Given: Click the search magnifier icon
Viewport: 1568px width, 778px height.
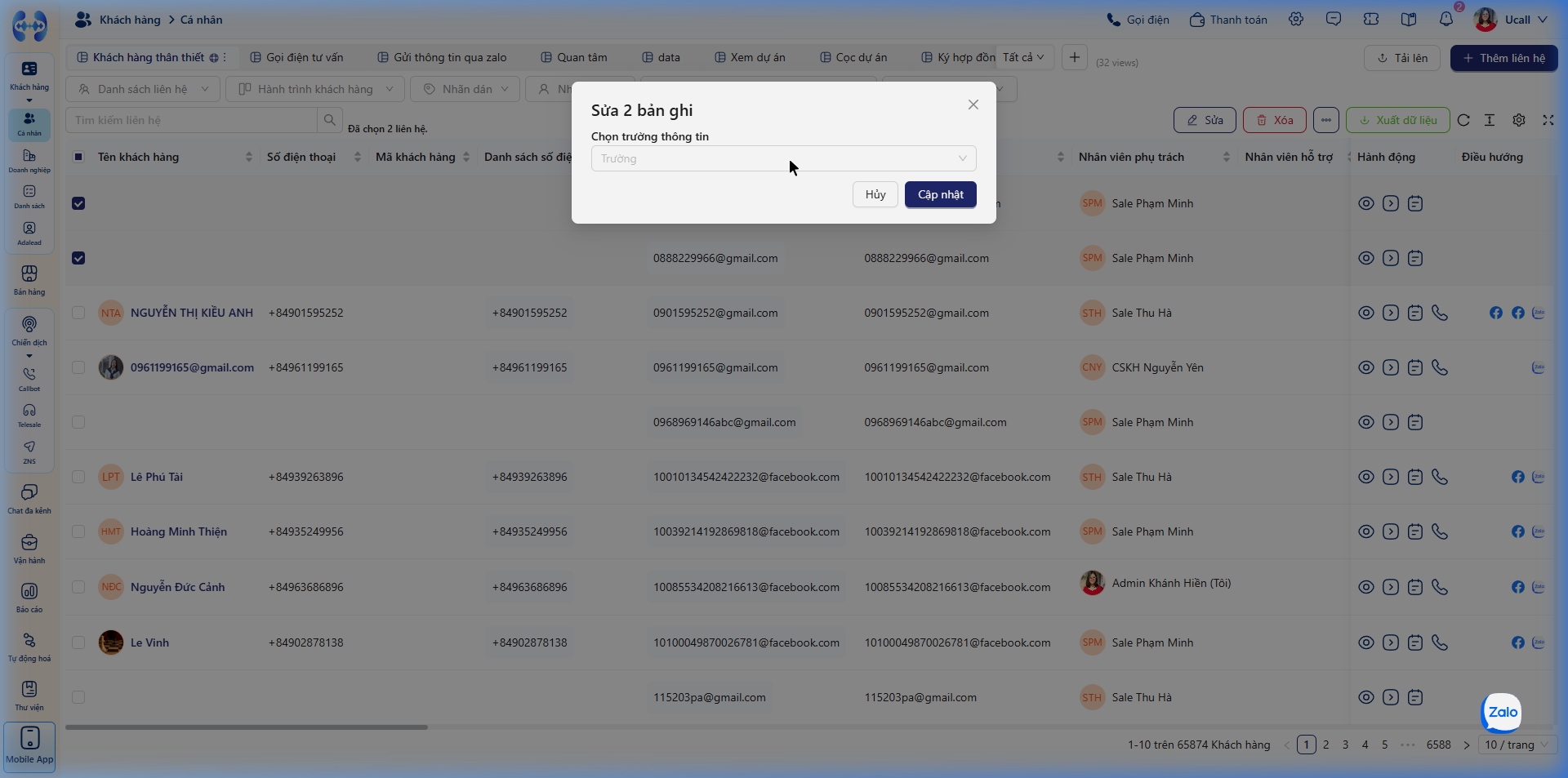Looking at the screenshot, I should tap(329, 120).
